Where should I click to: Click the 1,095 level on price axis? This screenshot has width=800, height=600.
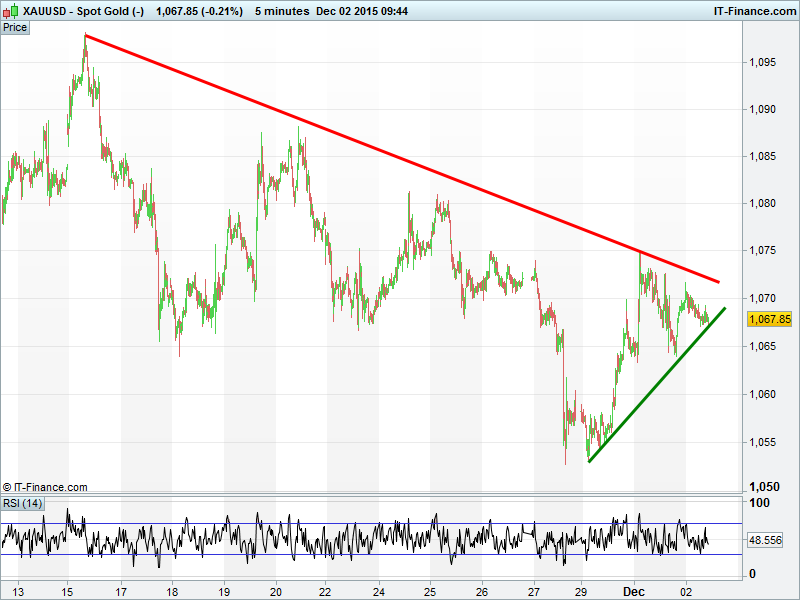764,62
